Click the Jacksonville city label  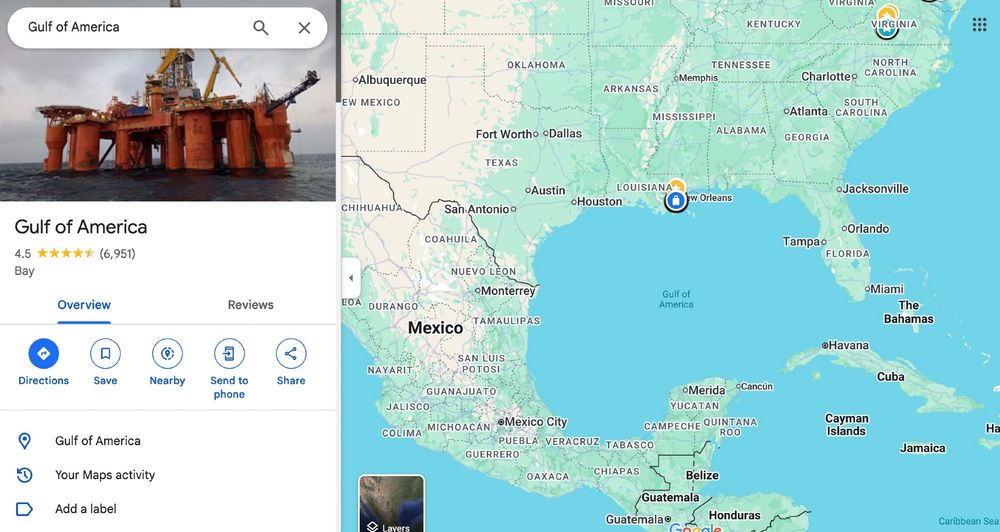pos(876,189)
